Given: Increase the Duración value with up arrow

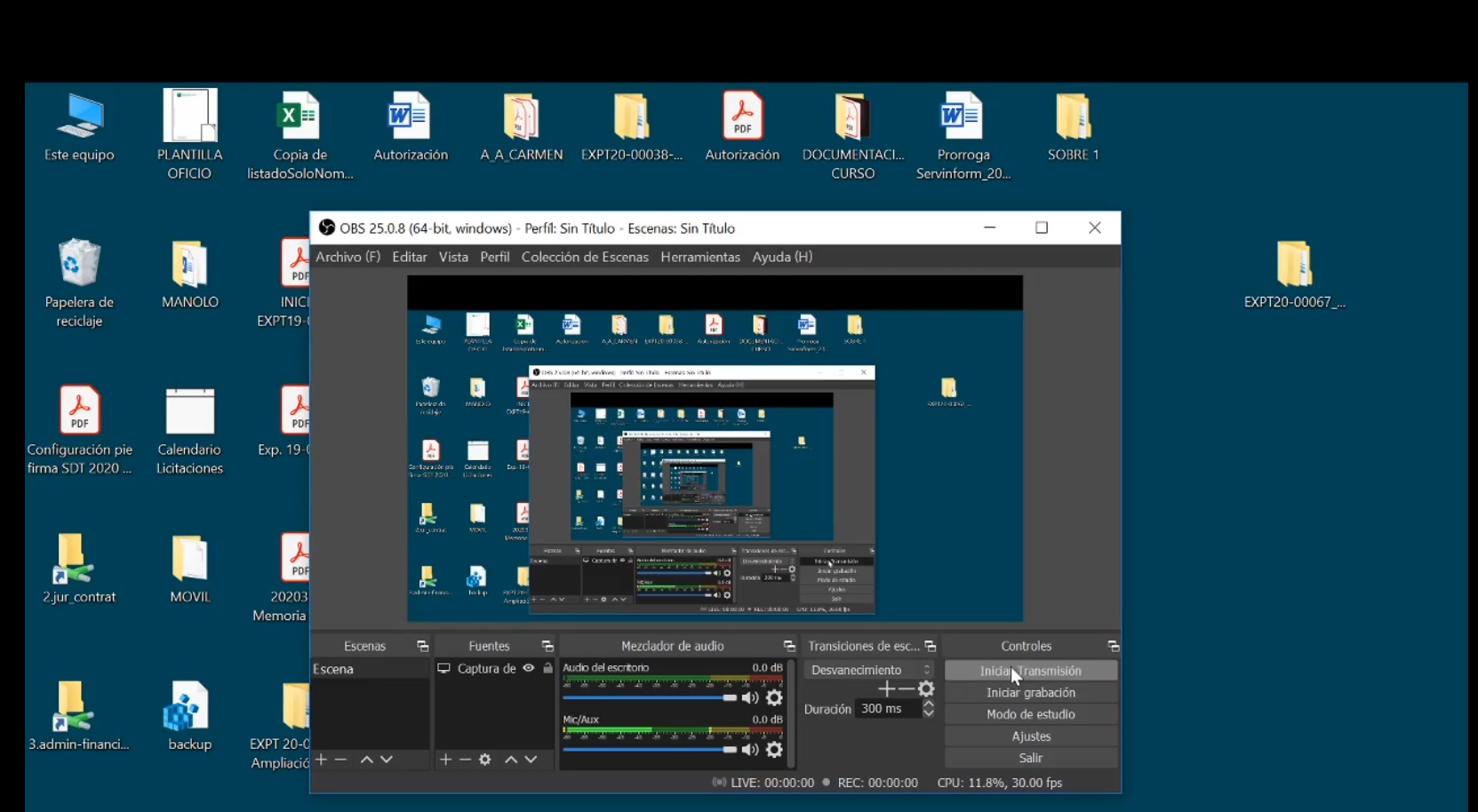Looking at the screenshot, I should click(x=929, y=704).
